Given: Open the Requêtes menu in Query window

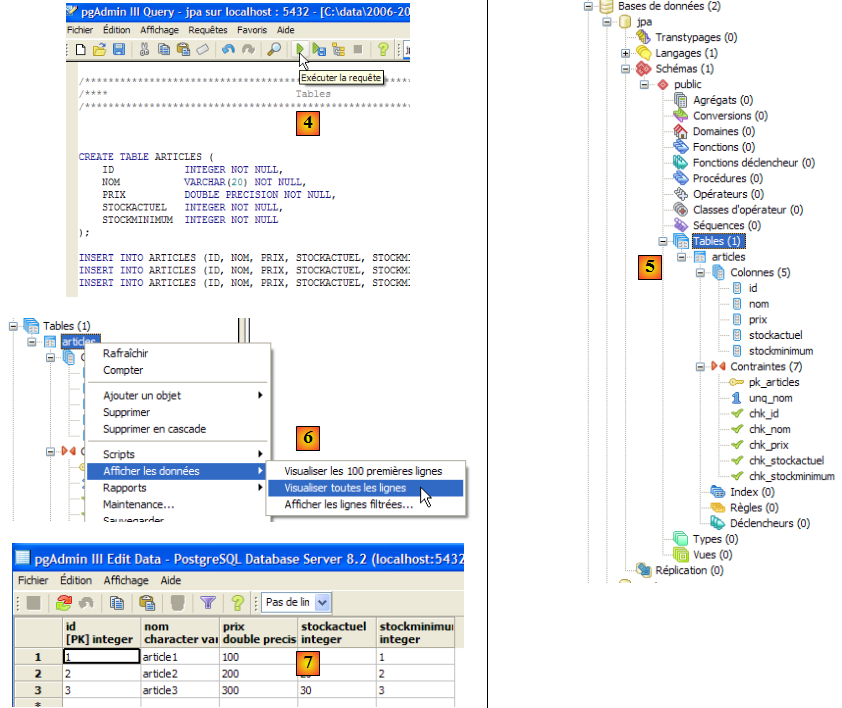Looking at the screenshot, I should [208, 30].
